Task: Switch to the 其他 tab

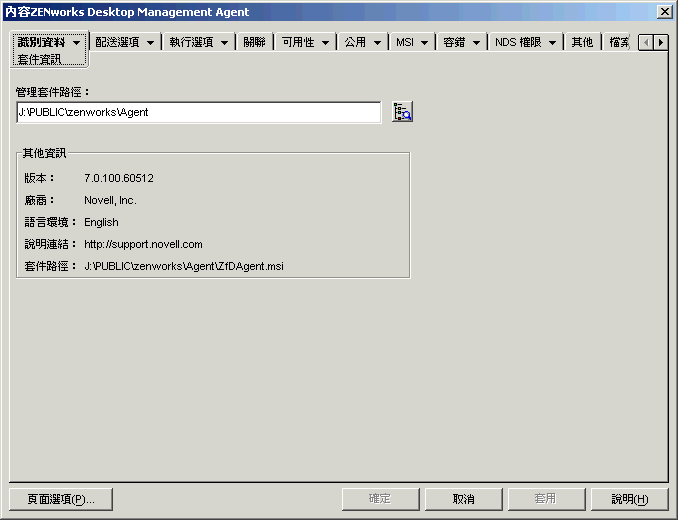Action: (x=582, y=42)
